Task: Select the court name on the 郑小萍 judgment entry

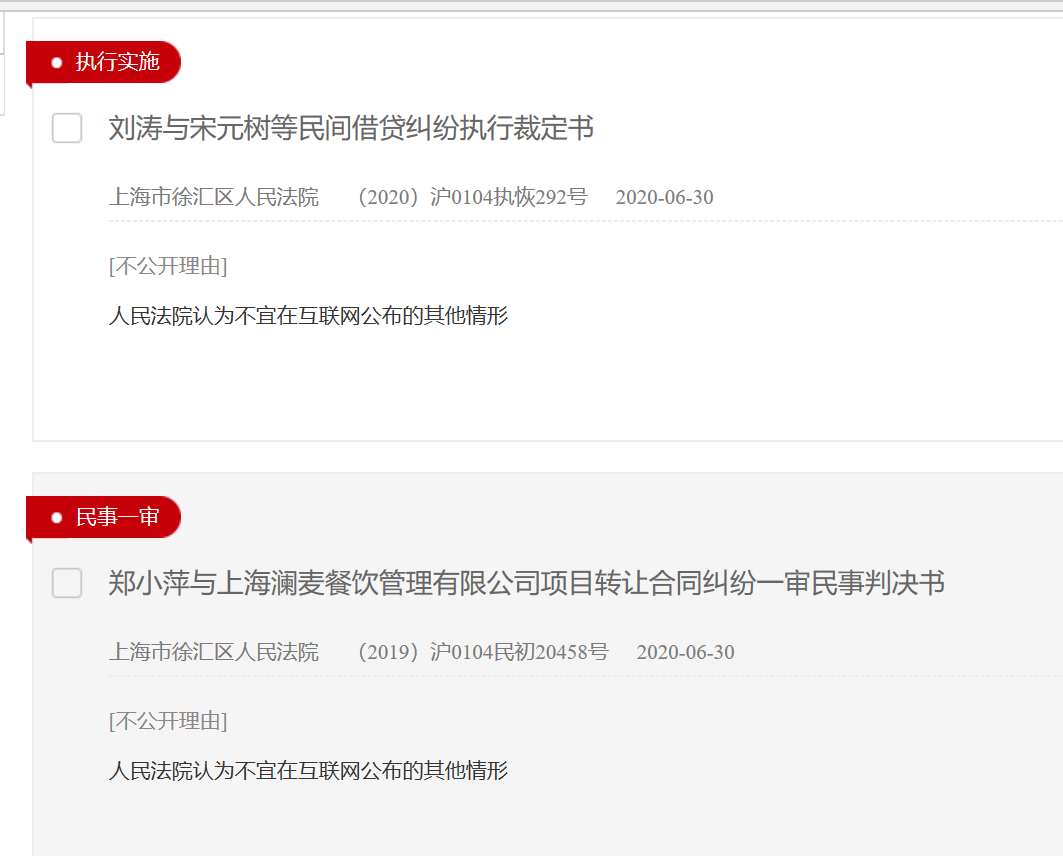Action: (213, 652)
